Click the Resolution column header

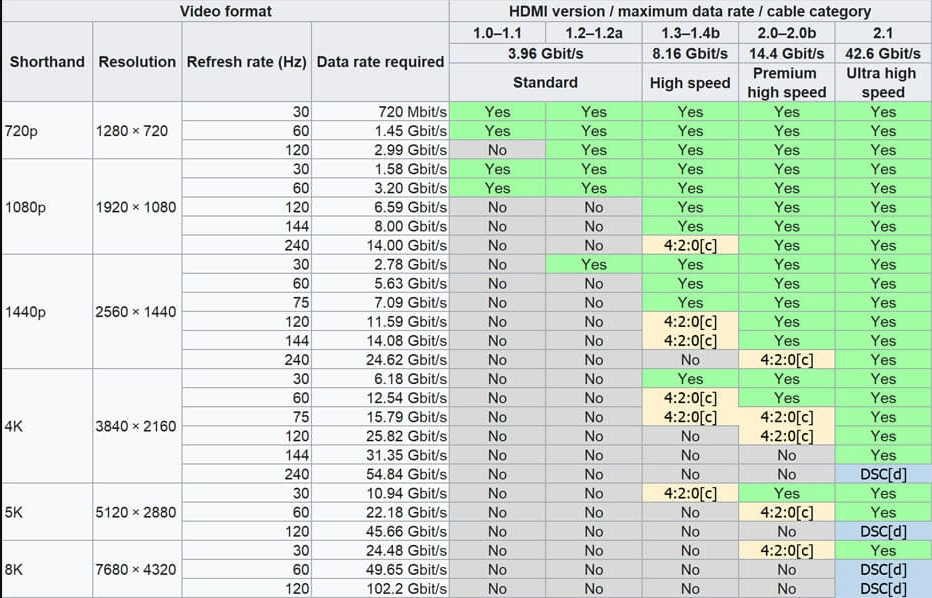[137, 62]
